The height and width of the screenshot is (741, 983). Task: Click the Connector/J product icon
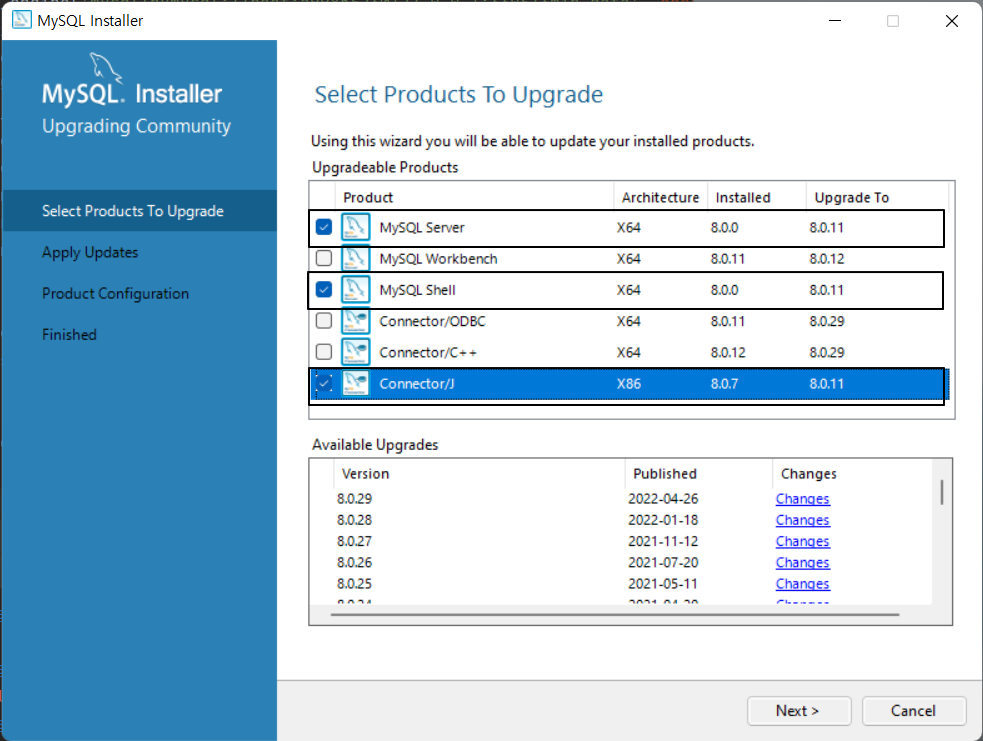click(355, 384)
